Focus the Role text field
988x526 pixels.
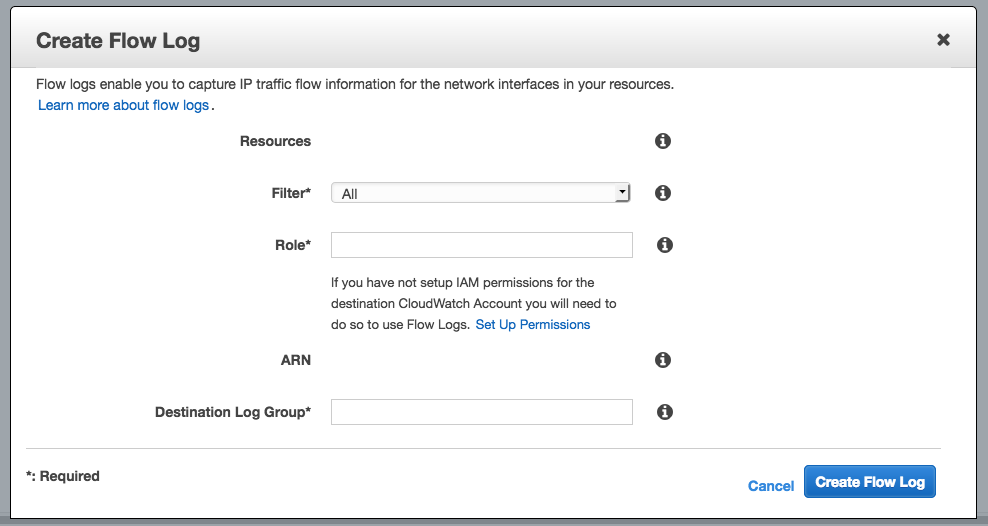point(481,245)
